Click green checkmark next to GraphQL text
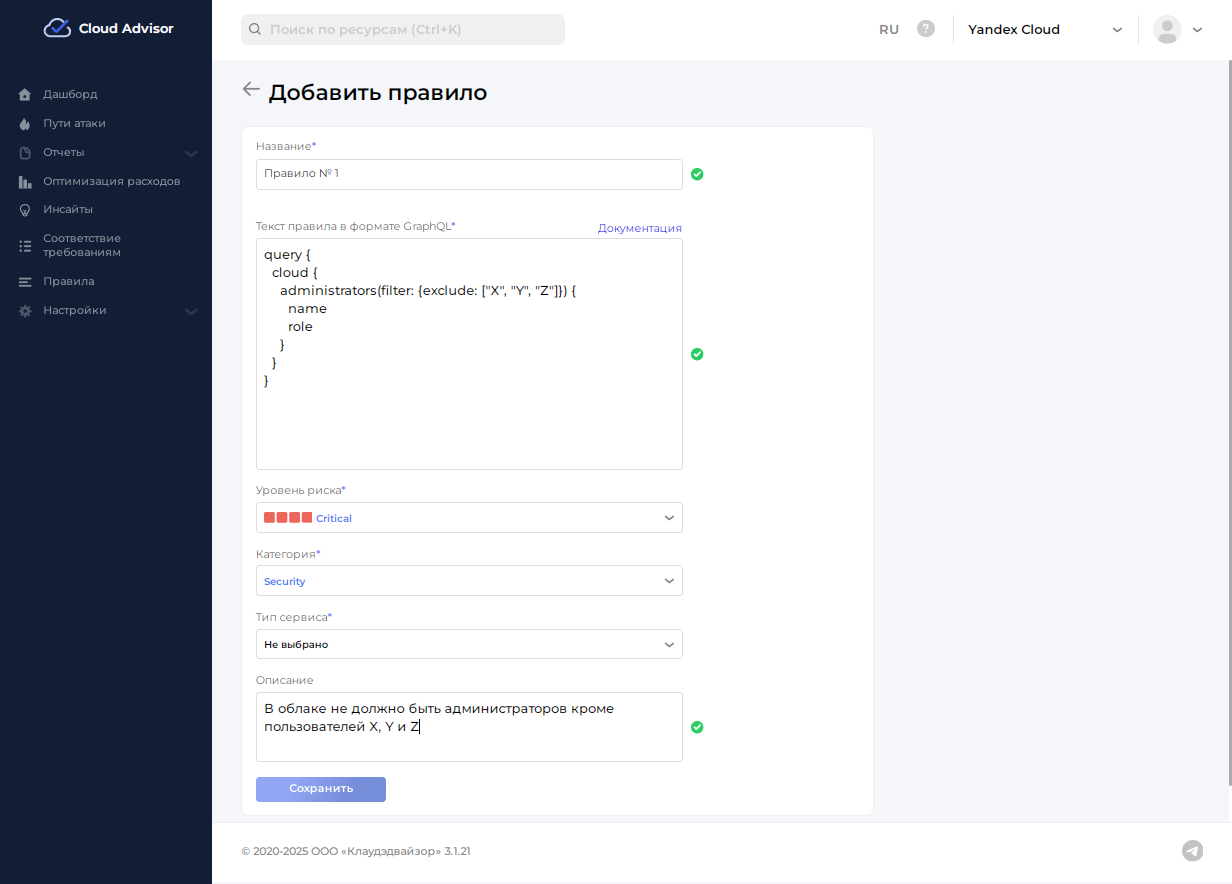 point(697,354)
